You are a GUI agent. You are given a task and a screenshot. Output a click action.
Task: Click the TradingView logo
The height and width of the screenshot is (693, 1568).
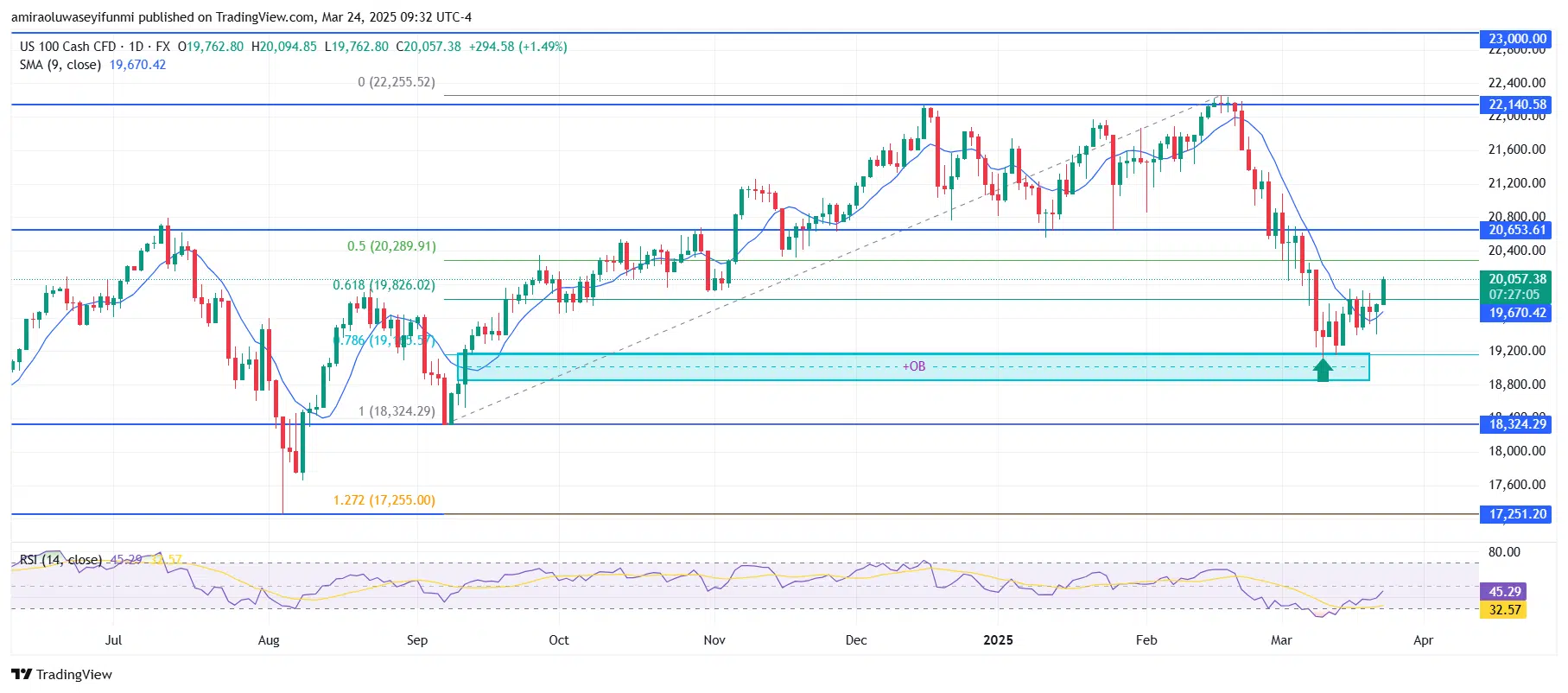[61, 675]
